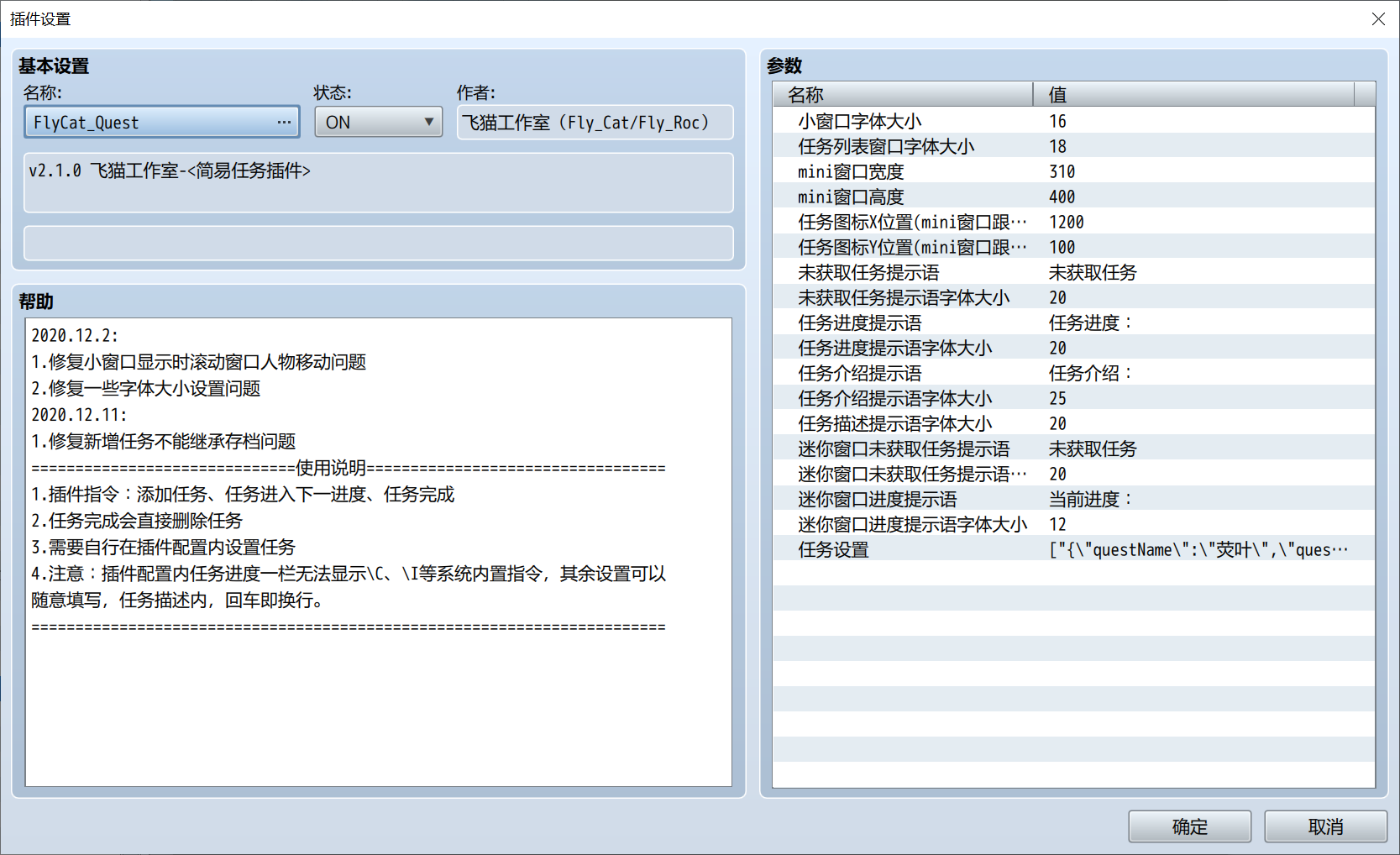The image size is (1400, 855).
Task: Click the questName JSON value cell
Action: coord(1198,549)
